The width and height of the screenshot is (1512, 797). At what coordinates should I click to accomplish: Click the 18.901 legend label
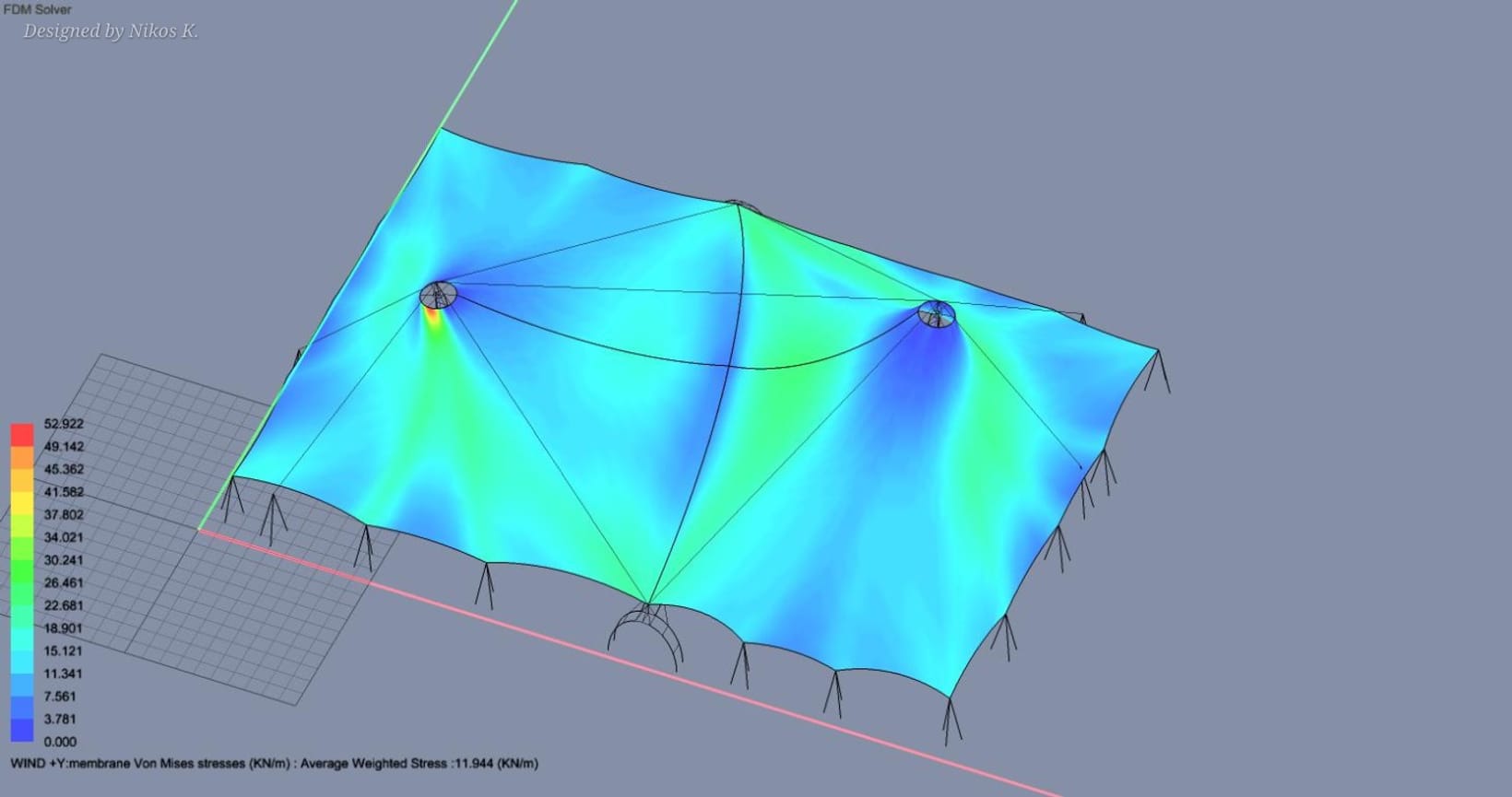64,628
